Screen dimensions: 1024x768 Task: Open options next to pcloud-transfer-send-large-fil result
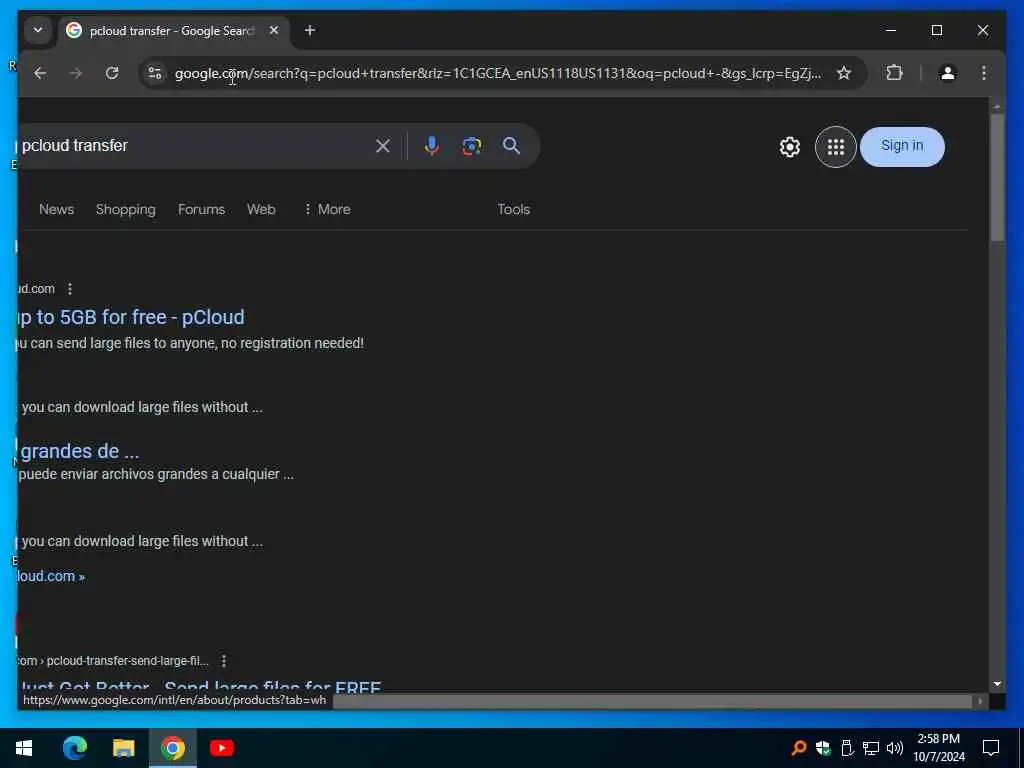coord(224,661)
